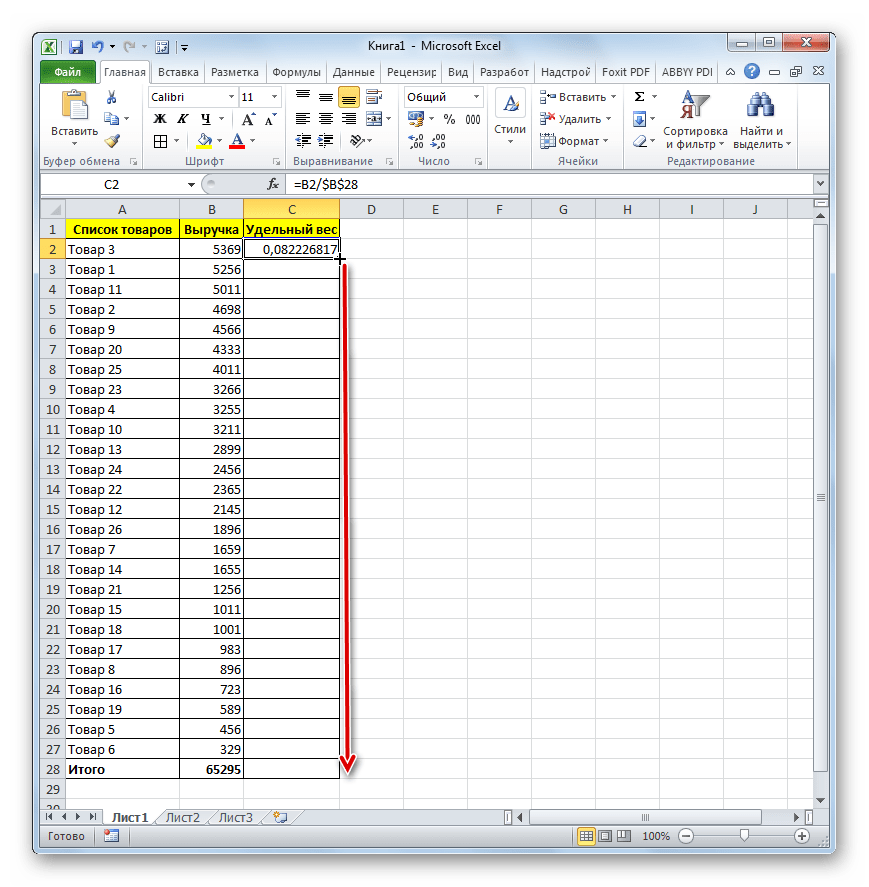Click the AutoSum sigma icon
The image size is (869, 887).
(x=639, y=97)
